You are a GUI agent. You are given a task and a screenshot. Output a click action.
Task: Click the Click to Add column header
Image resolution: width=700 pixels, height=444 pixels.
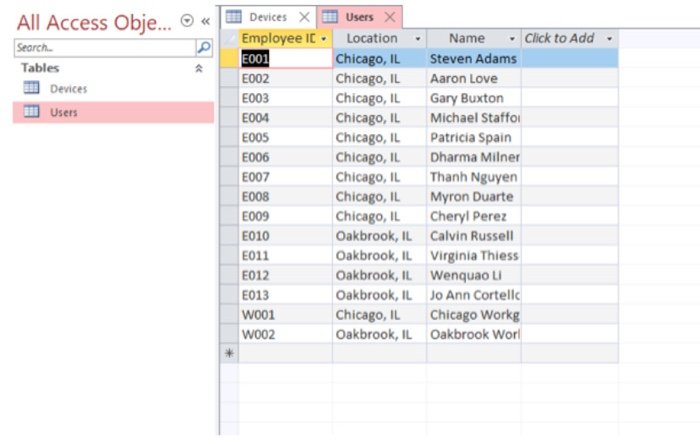point(570,38)
